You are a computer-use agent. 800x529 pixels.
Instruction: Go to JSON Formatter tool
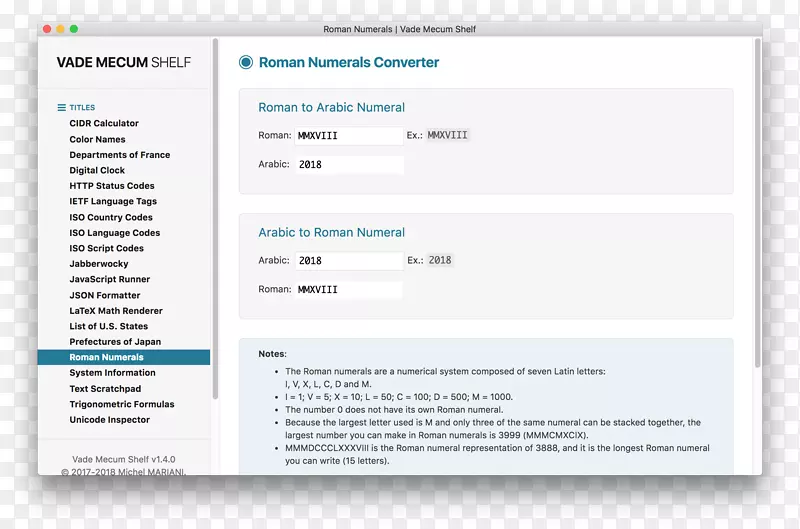104,295
